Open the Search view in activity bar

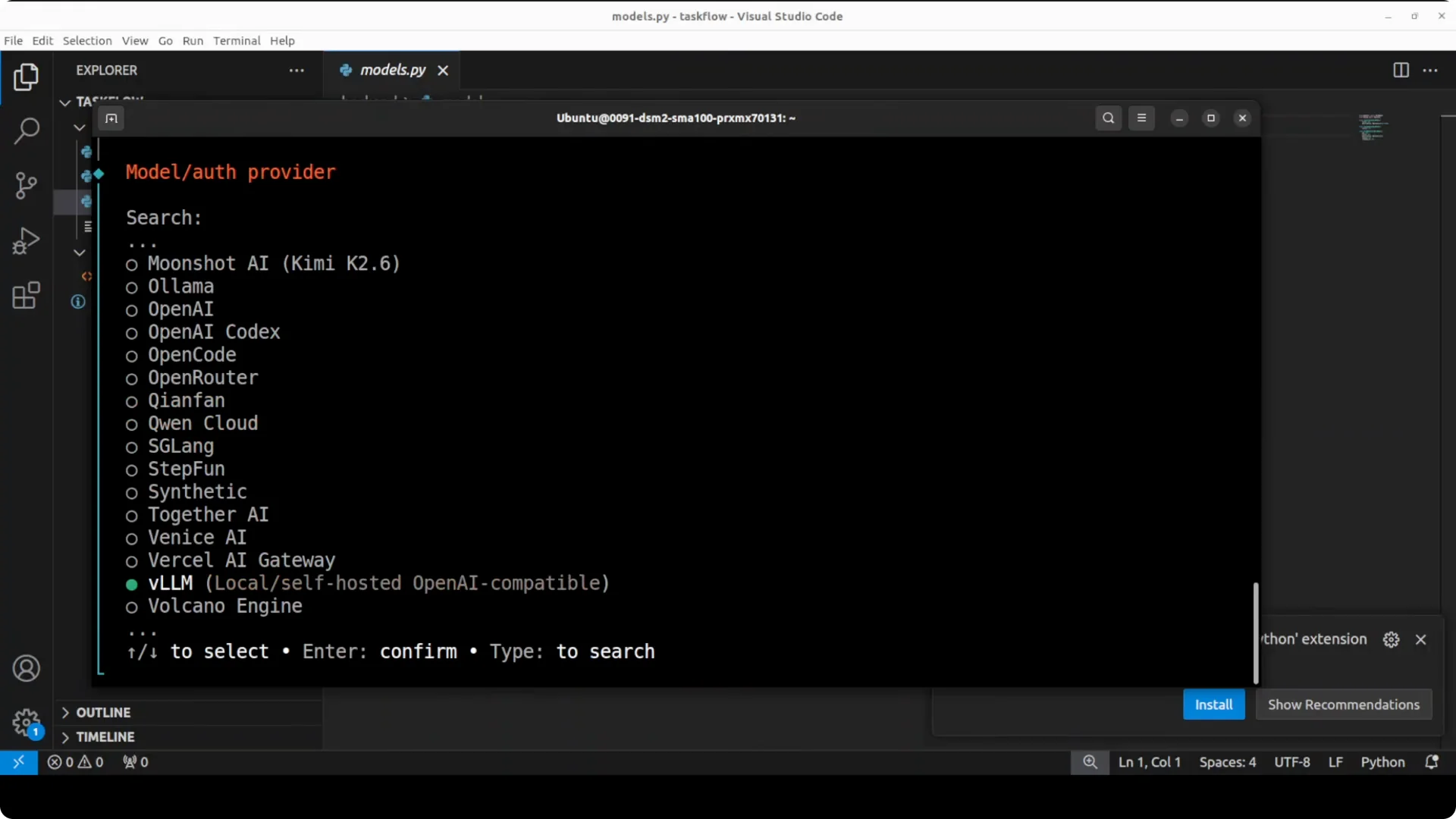(27, 130)
